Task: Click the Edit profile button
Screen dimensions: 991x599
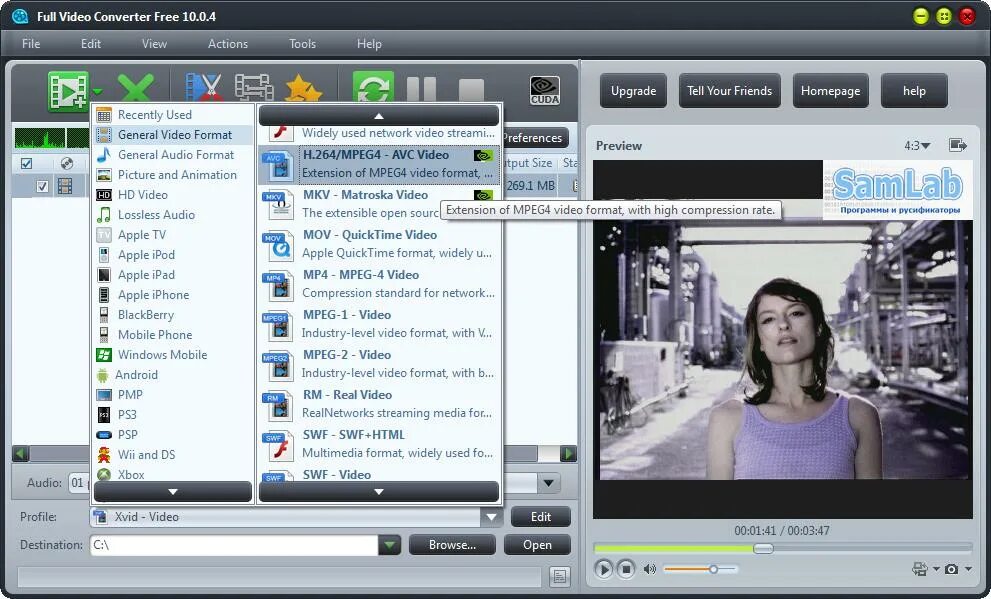Action: pyautogui.click(x=540, y=516)
